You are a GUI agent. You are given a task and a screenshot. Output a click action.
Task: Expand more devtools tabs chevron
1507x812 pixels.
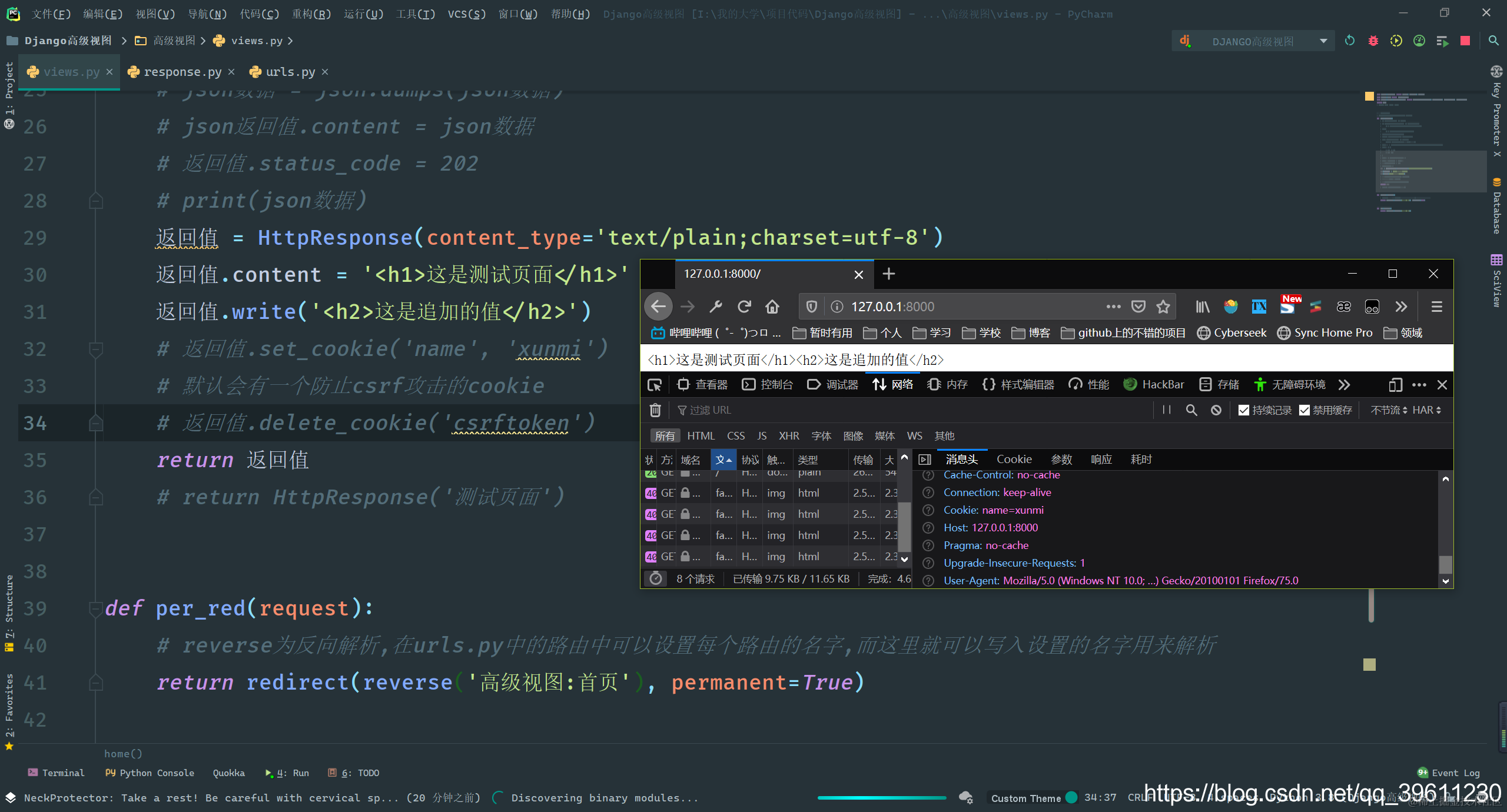pyautogui.click(x=1344, y=385)
